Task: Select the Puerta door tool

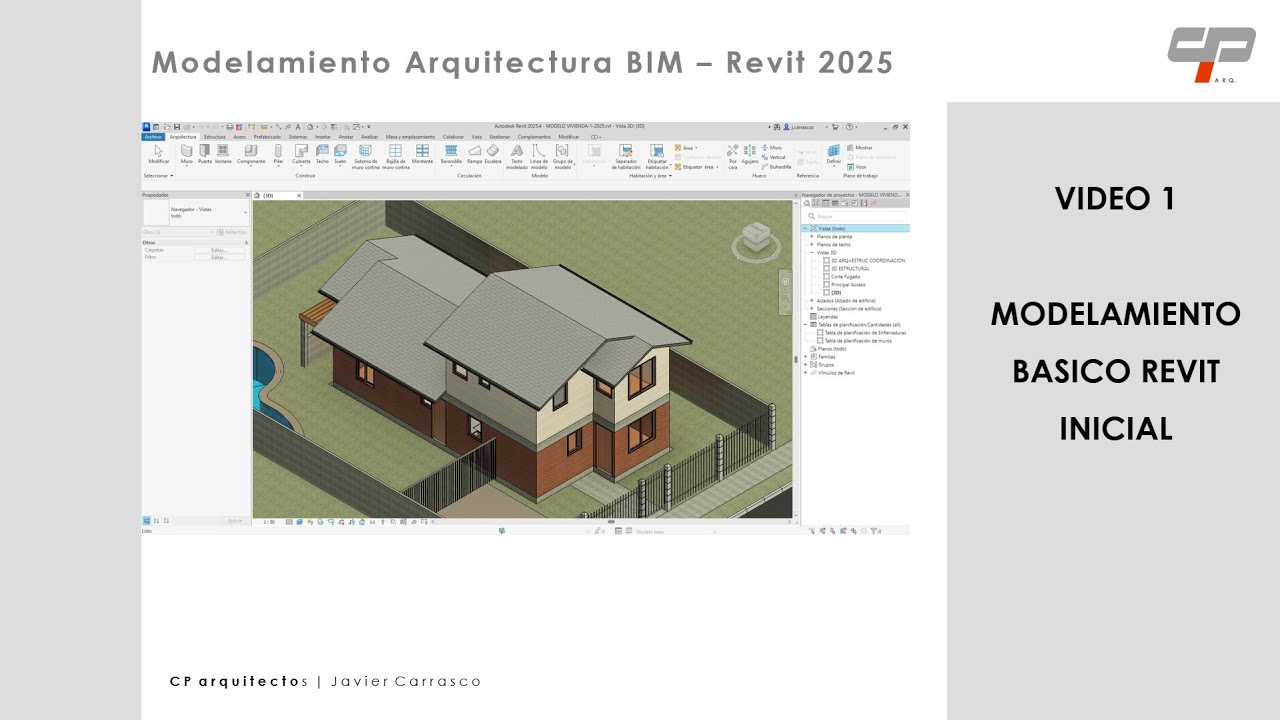Action: (204, 153)
